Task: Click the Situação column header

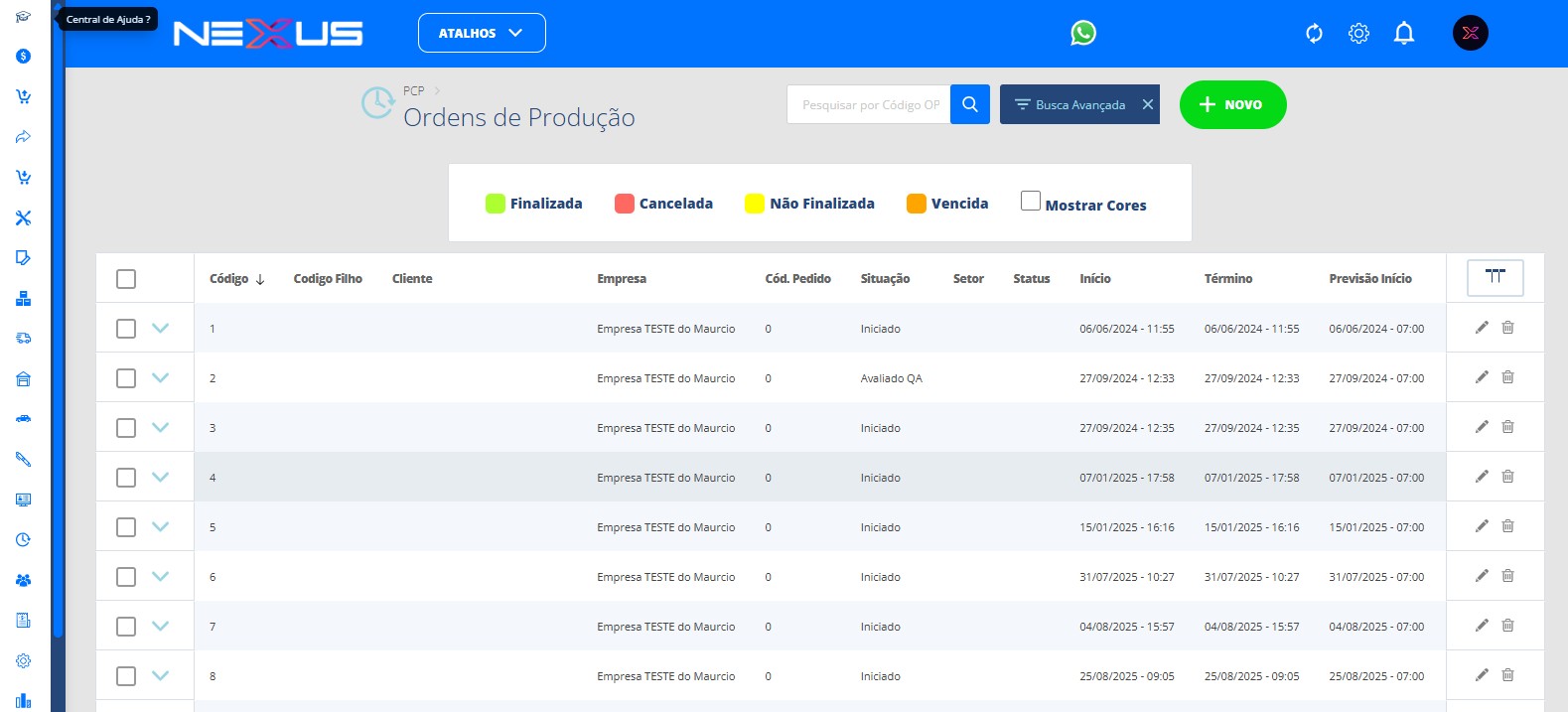Action: pos(885,279)
